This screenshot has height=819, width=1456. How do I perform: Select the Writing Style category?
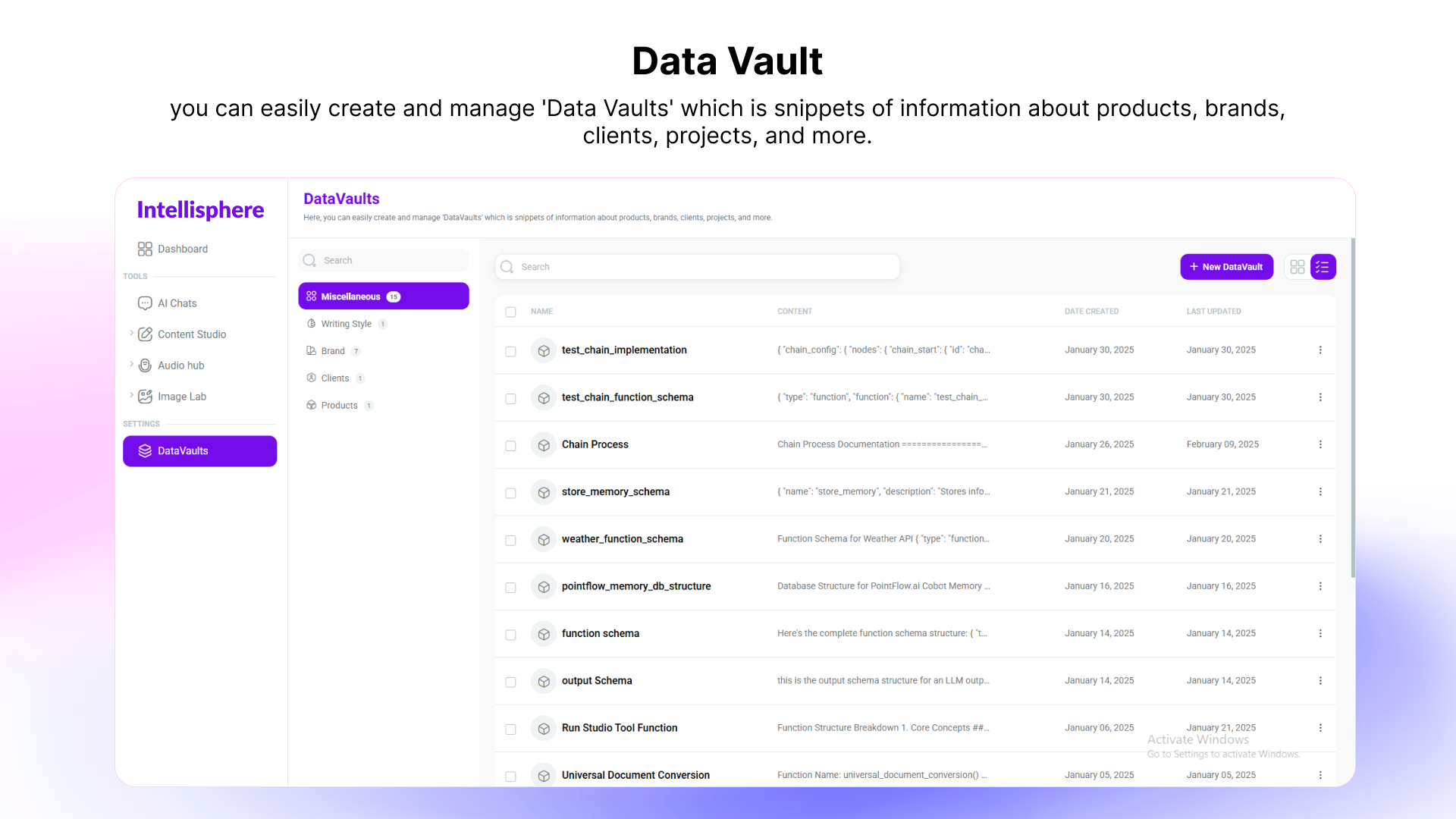346,324
